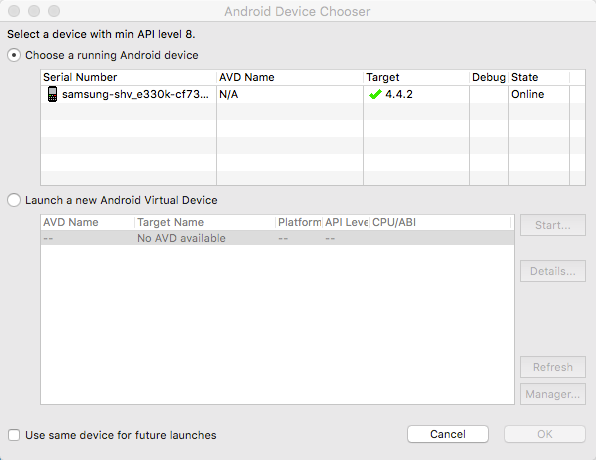Click the Debug column header
The height and width of the screenshot is (460, 596).
489,77
